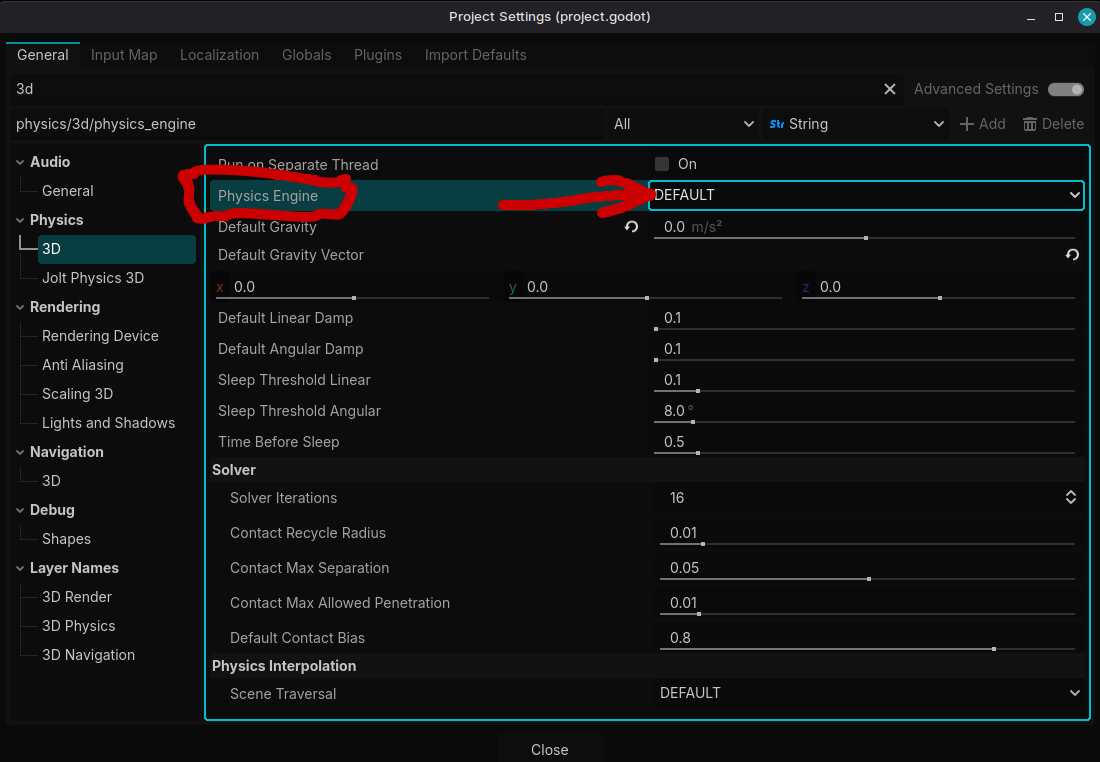Switch to the Input Map tab
Image resolution: width=1100 pixels, height=762 pixels.
[124, 55]
